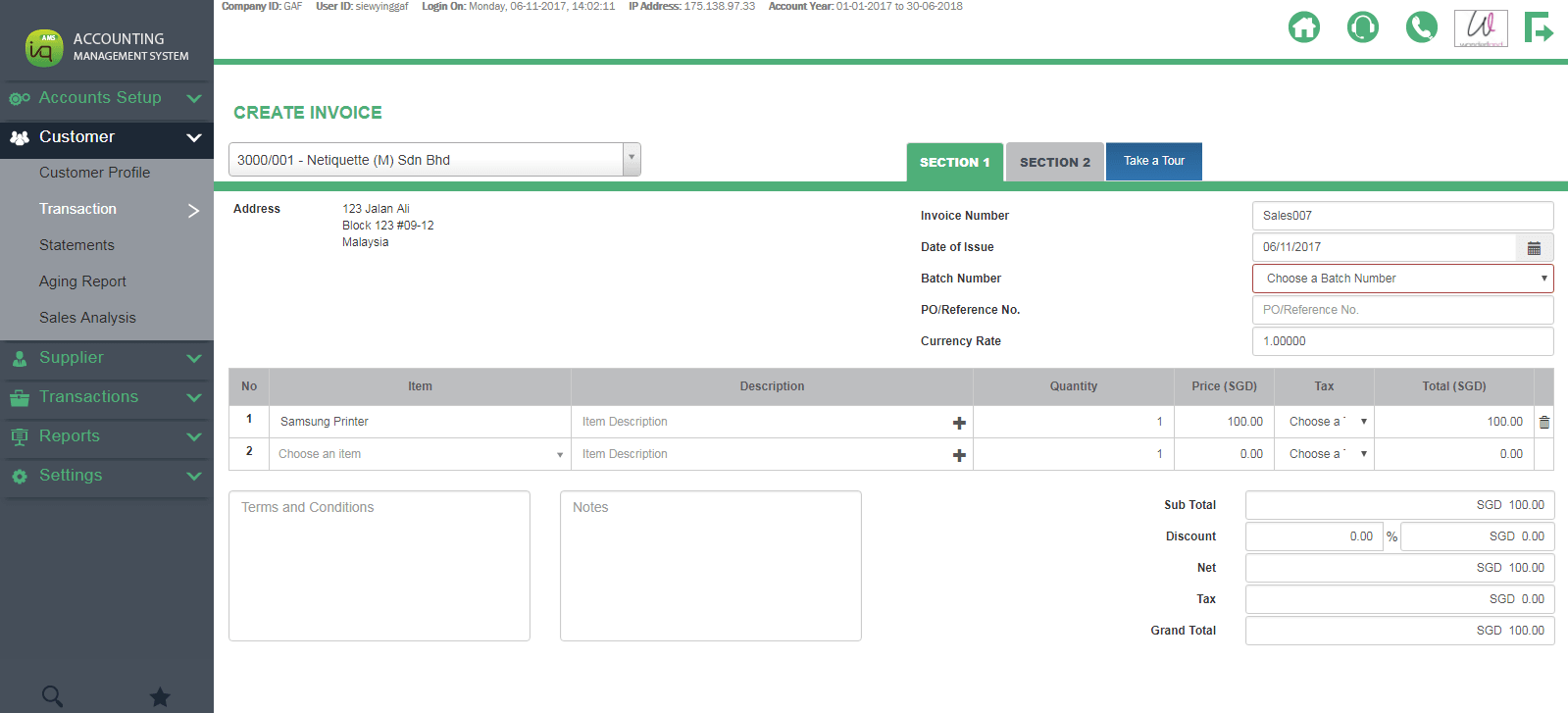Image resolution: width=1568 pixels, height=713 pixels.
Task: Click into the Terms and Conditions text area
Action: point(379,566)
